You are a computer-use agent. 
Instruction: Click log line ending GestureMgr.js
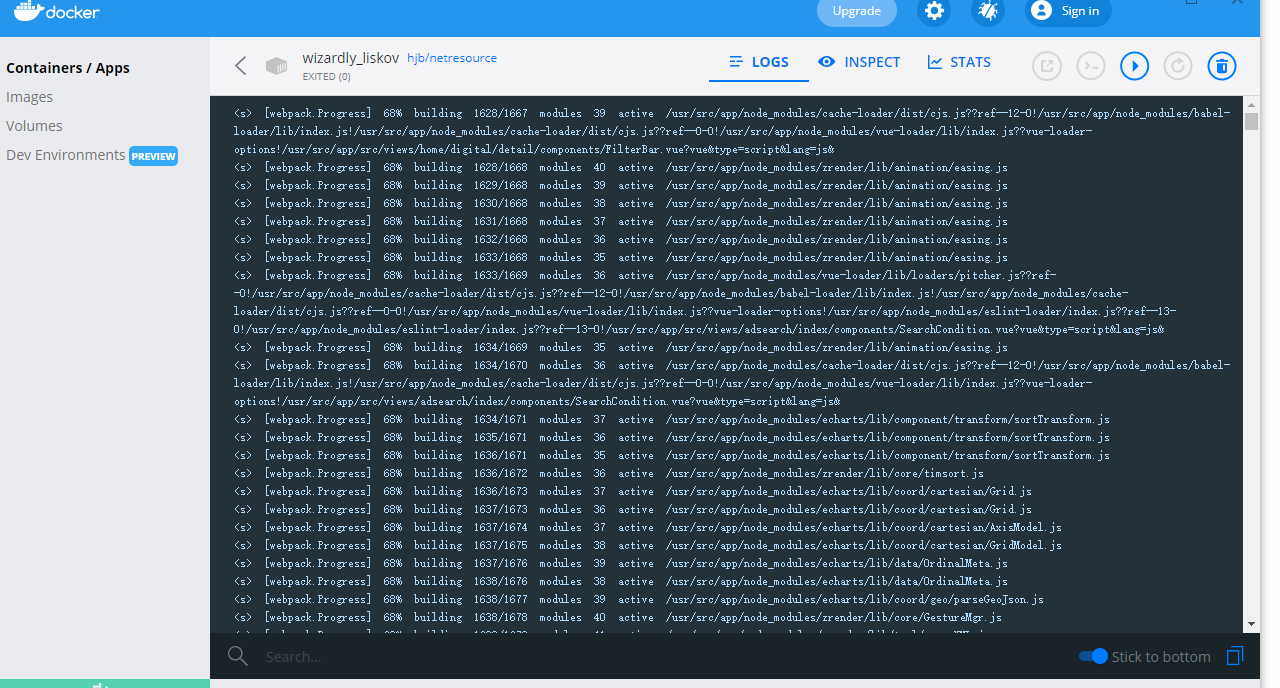click(618, 618)
